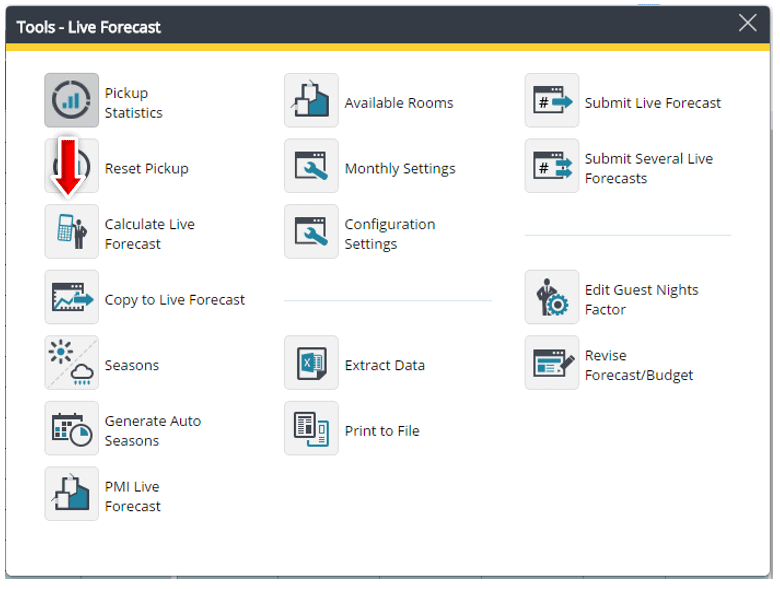Click the Reset Pickup icon
This screenshot has height=589, width=780.
tap(72, 167)
